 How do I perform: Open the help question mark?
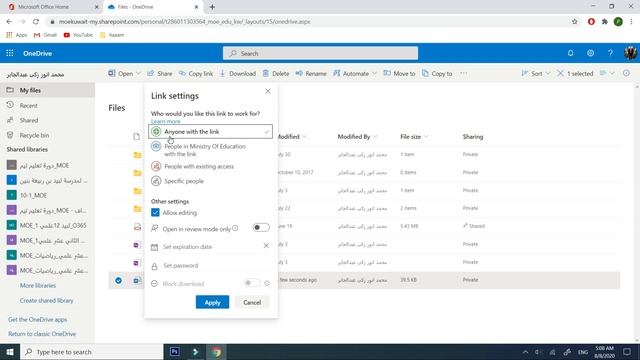[x=610, y=53]
